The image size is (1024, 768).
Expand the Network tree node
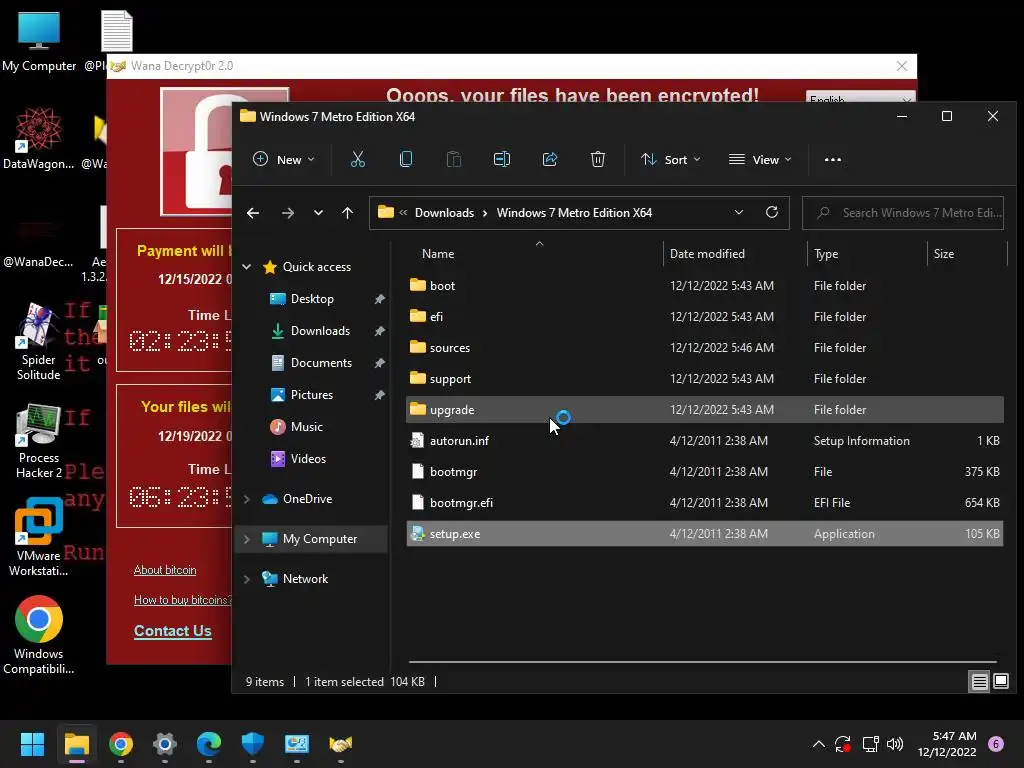[x=247, y=579]
